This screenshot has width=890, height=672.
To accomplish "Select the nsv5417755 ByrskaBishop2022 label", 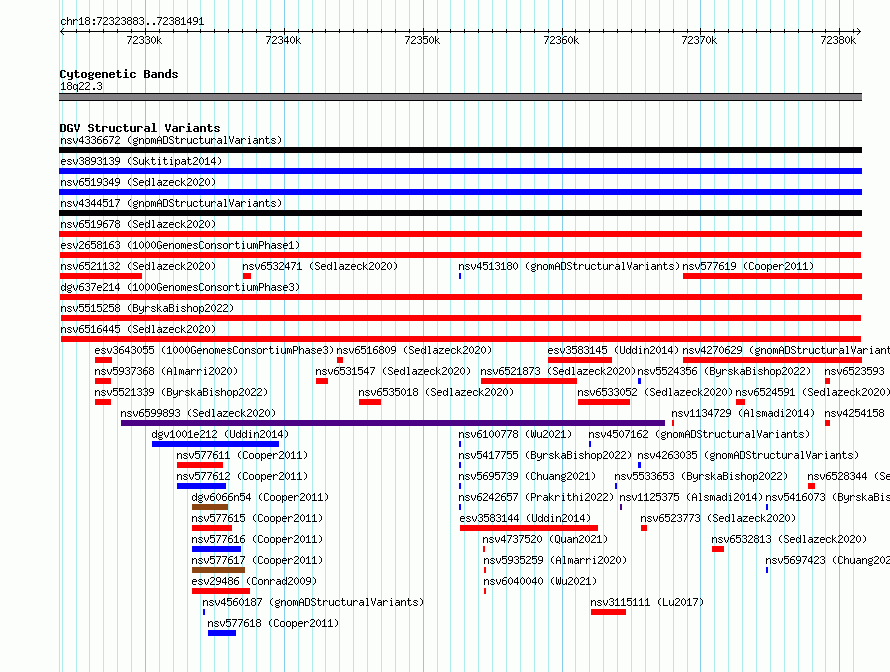I will coord(545,455).
